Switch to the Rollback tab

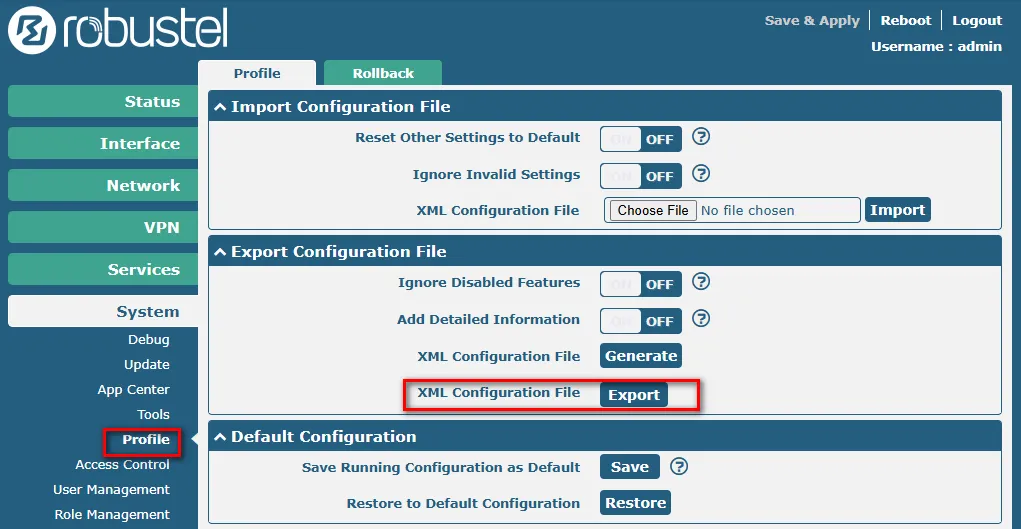(383, 73)
